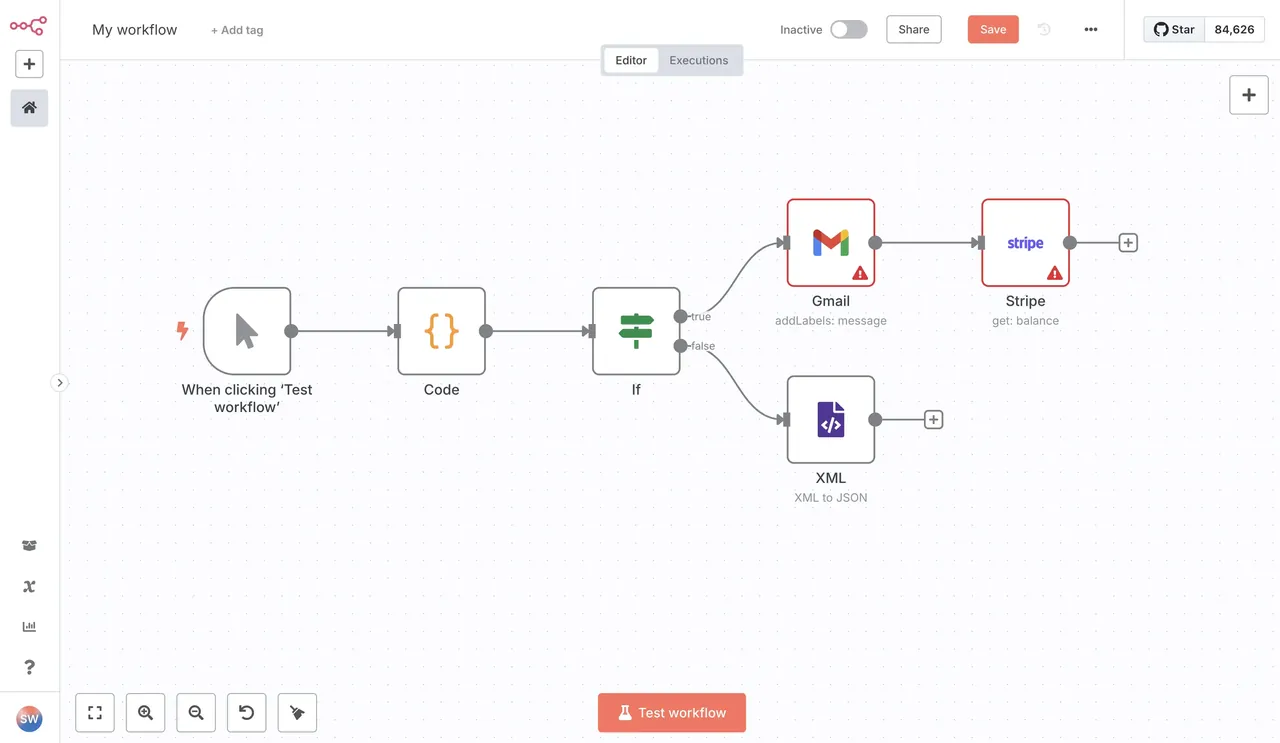Click the tidy up nodes icon
Image resolution: width=1280 pixels, height=743 pixels.
(x=297, y=713)
